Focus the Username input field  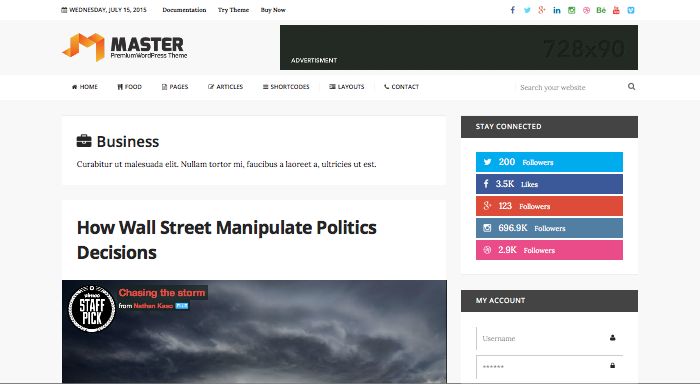(549, 338)
